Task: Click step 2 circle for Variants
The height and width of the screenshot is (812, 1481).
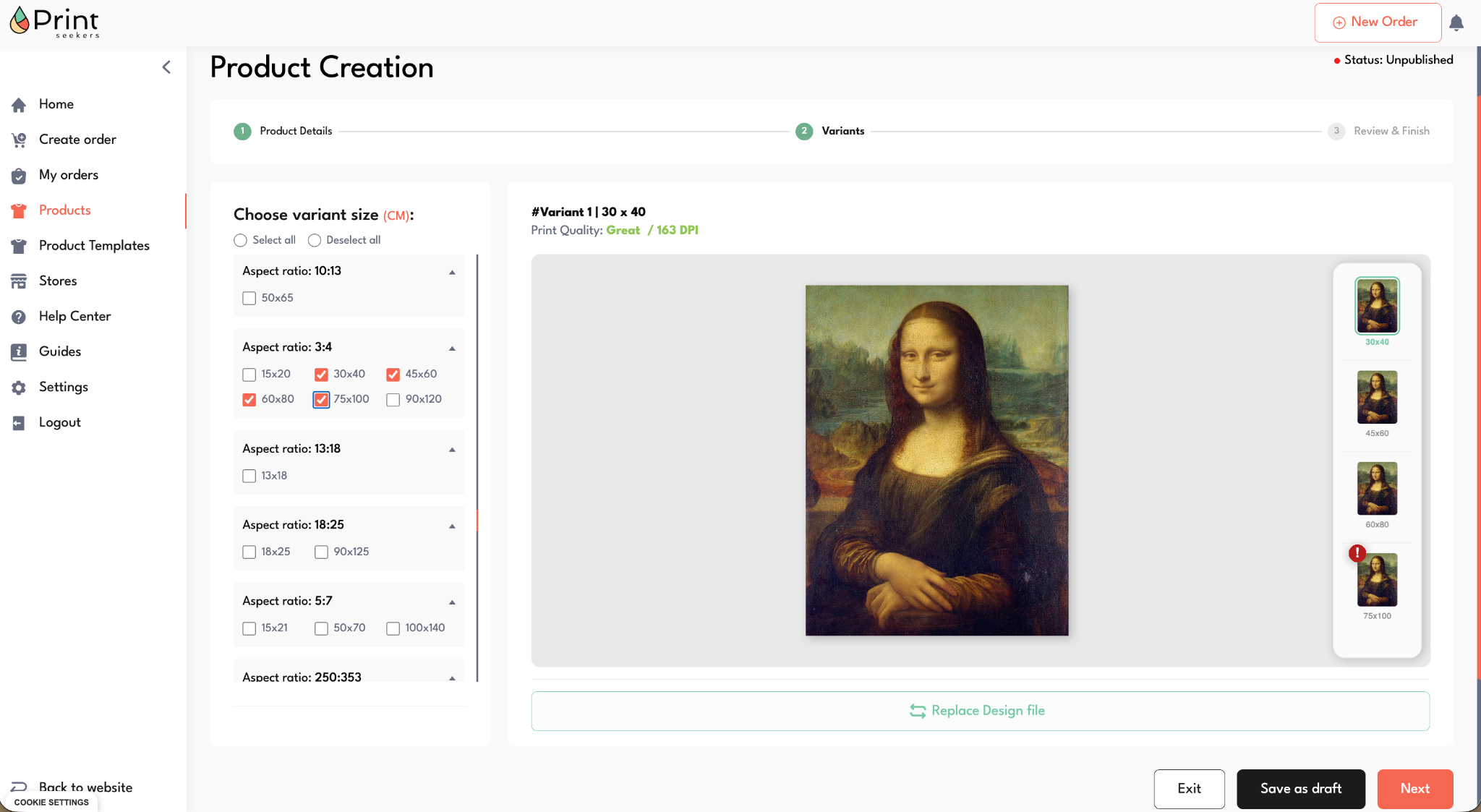Action: (x=804, y=131)
